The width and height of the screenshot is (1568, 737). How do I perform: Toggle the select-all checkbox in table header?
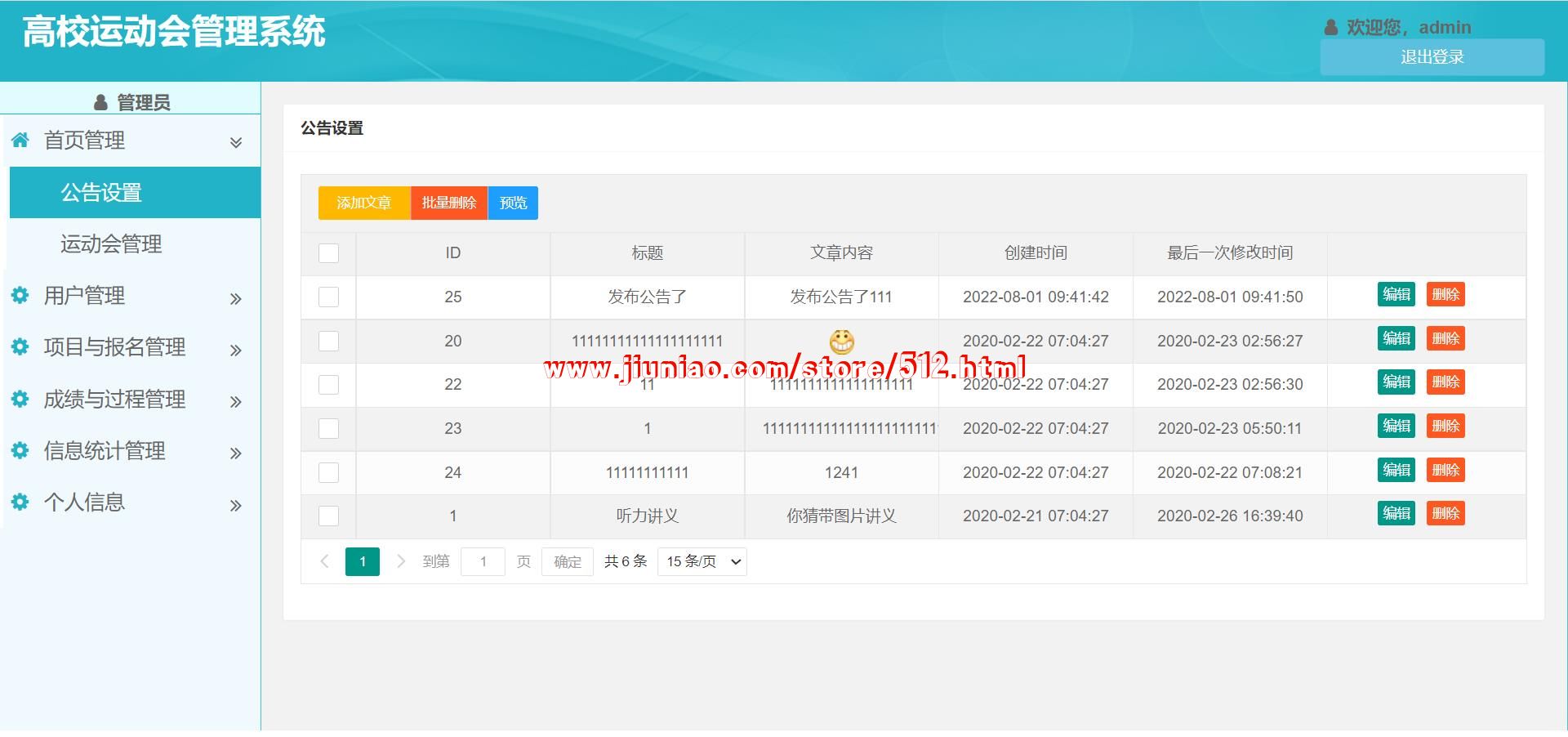[x=328, y=253]
